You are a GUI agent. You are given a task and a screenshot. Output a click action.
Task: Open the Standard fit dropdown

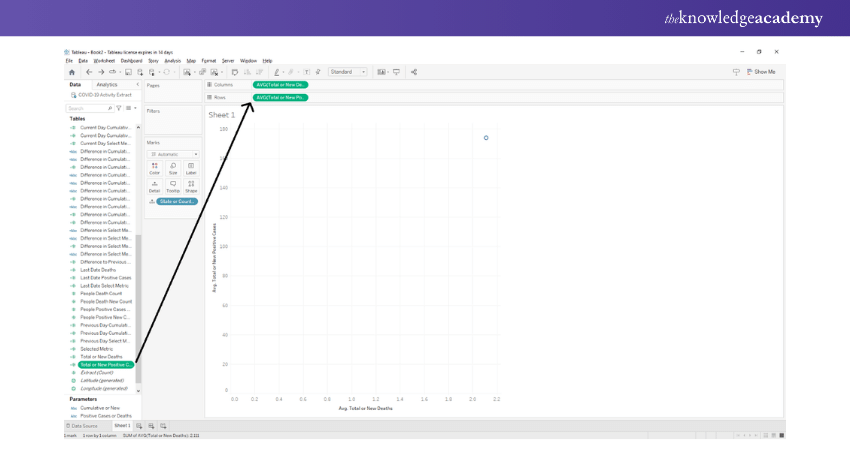[348, 72]
